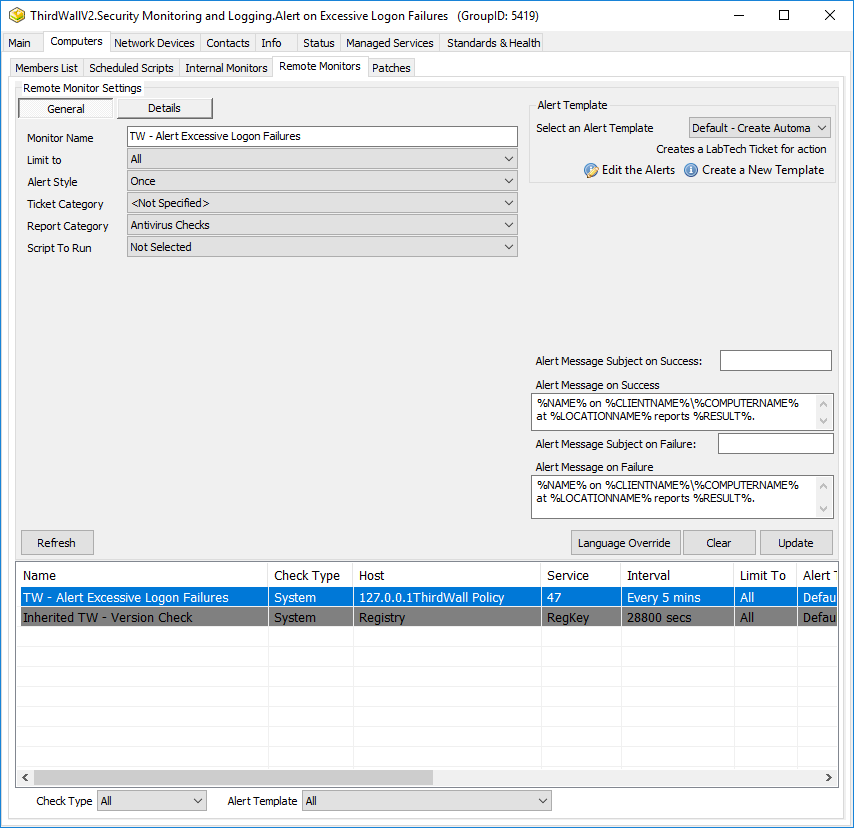Click the Language Override button
Viewport: 854px width, 828px height.
coord(625,543)
